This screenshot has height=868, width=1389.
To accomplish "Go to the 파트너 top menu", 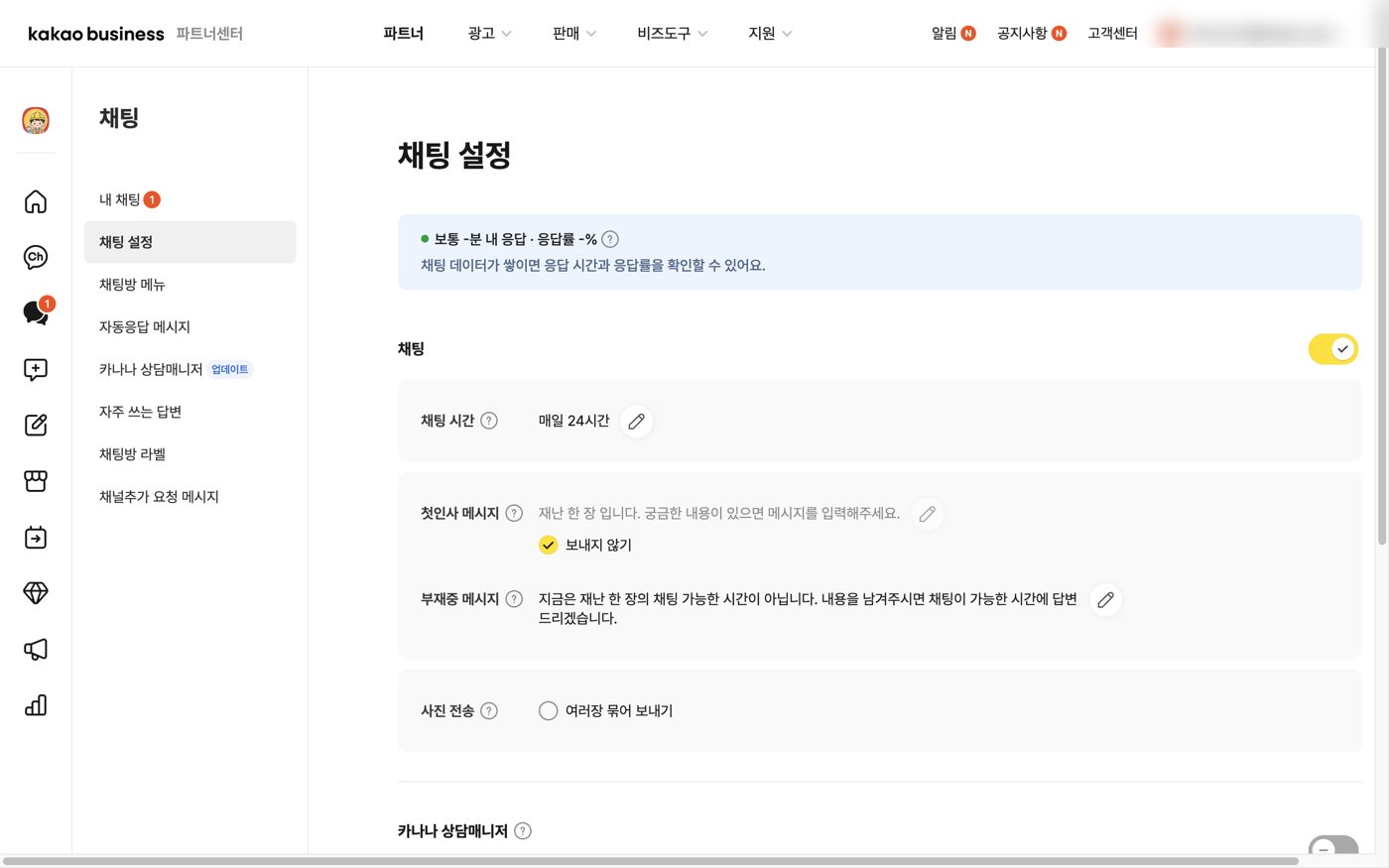I will 403,33.
